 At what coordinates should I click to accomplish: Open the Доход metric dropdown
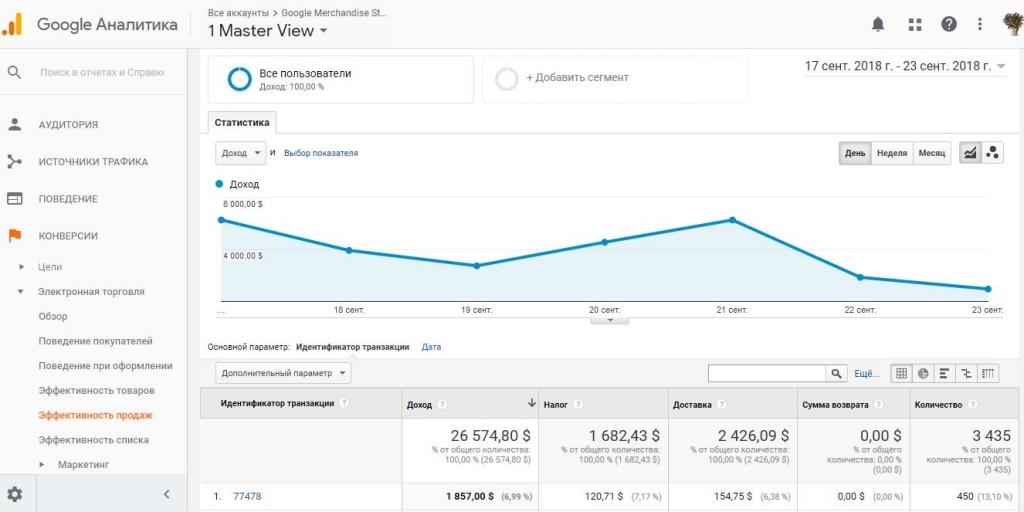coord(240,153)
